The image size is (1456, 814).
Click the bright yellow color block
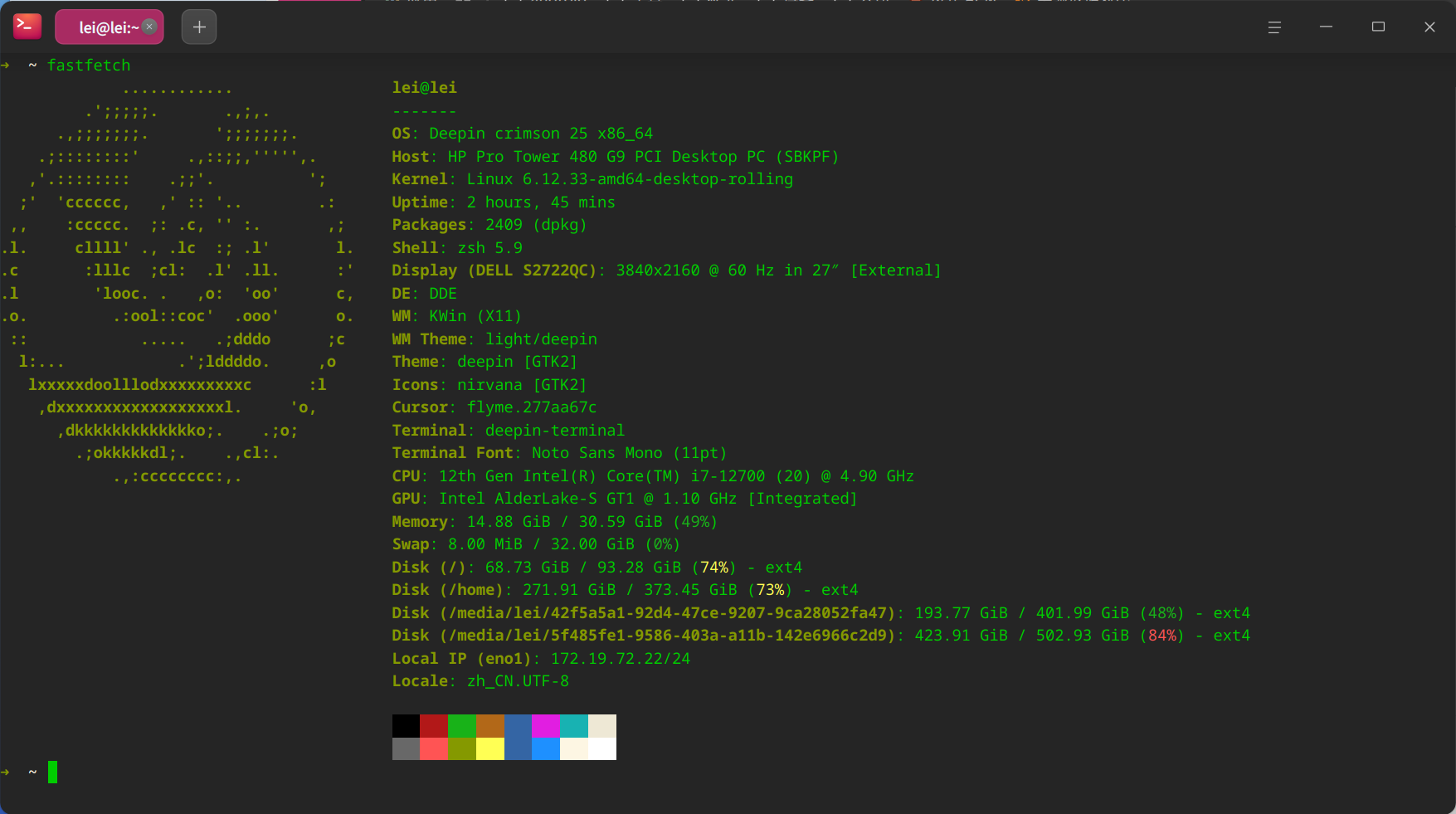[490, 748]
